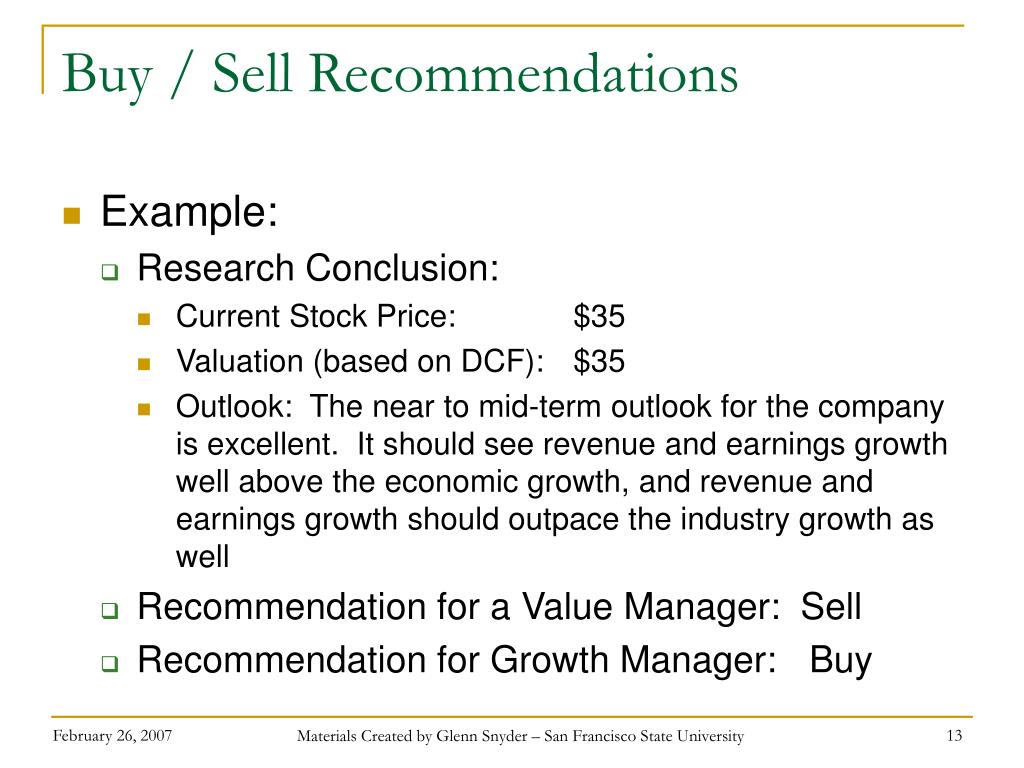This screenshot has height=768, width=1024.
Task: Click the hollow square bullet before Research Conclusion
Action: coord(110,272)
